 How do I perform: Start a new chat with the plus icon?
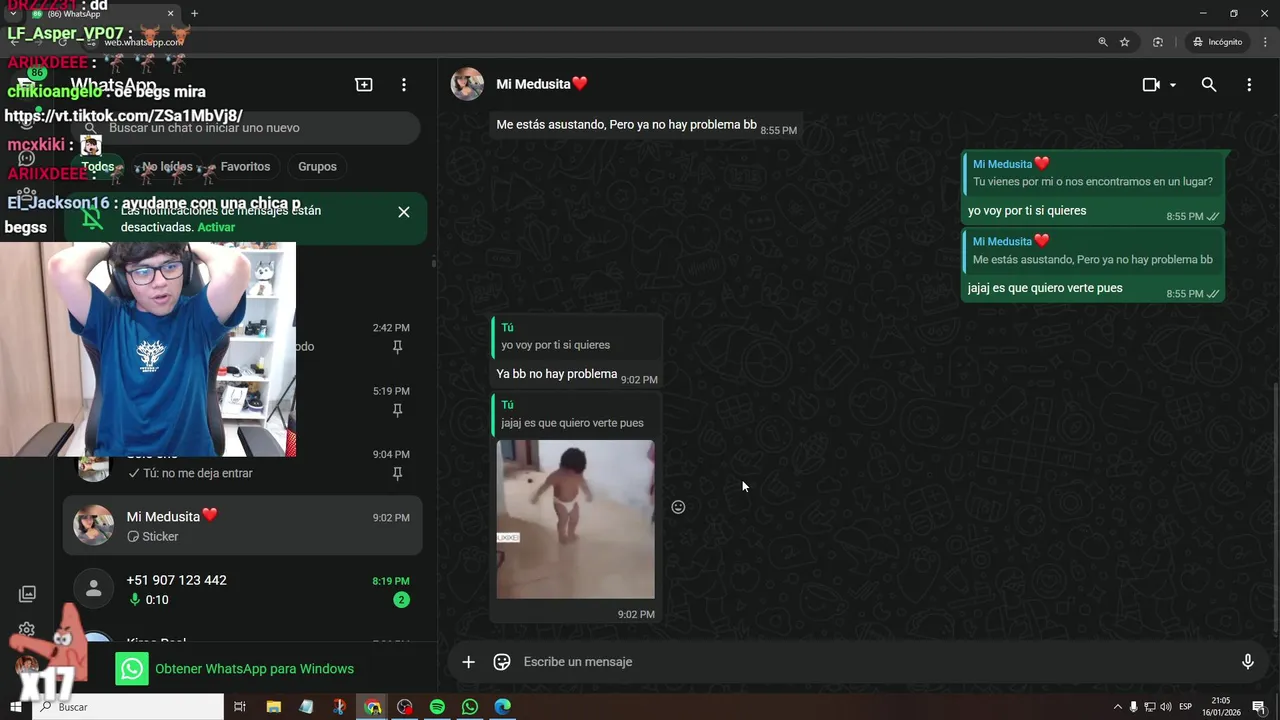364,85
